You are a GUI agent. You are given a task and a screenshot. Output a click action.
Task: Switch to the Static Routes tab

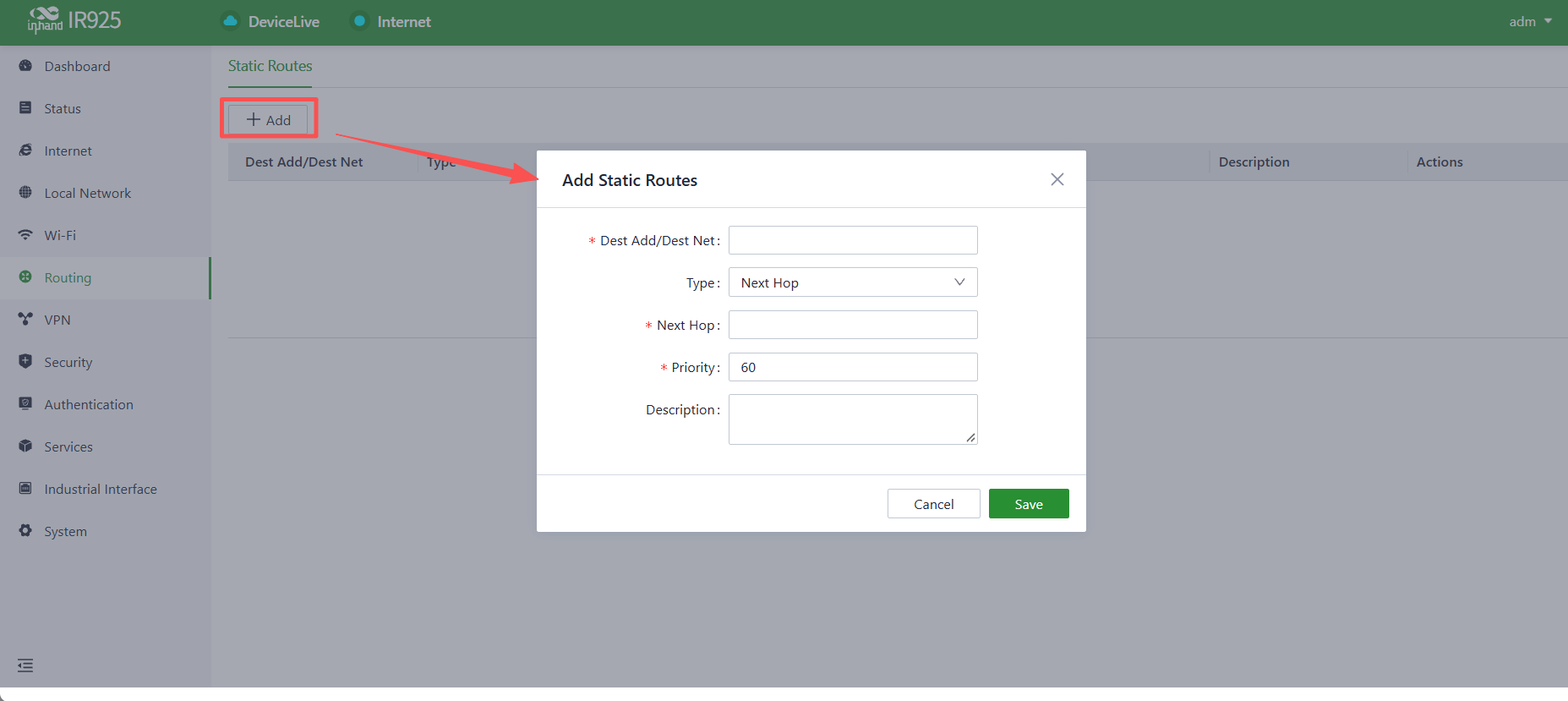(x=270, y=66)
